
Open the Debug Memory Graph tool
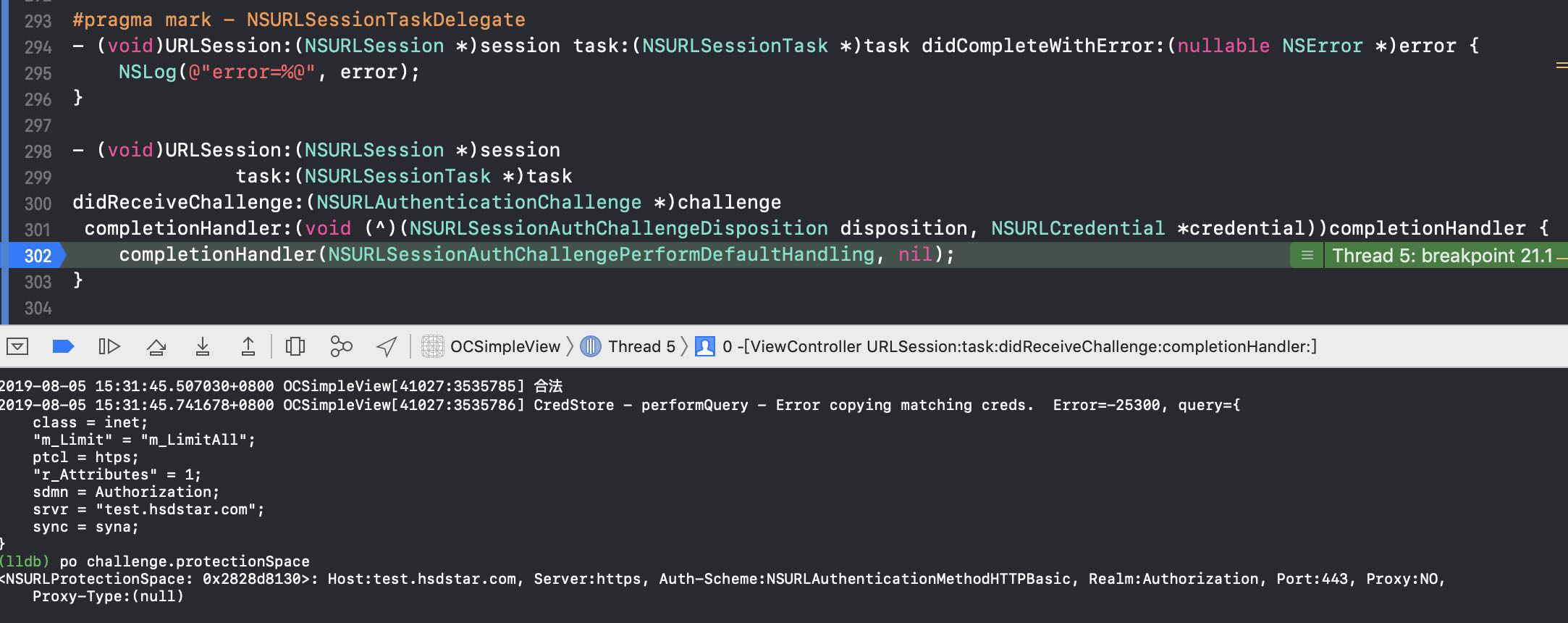(341, 346)
